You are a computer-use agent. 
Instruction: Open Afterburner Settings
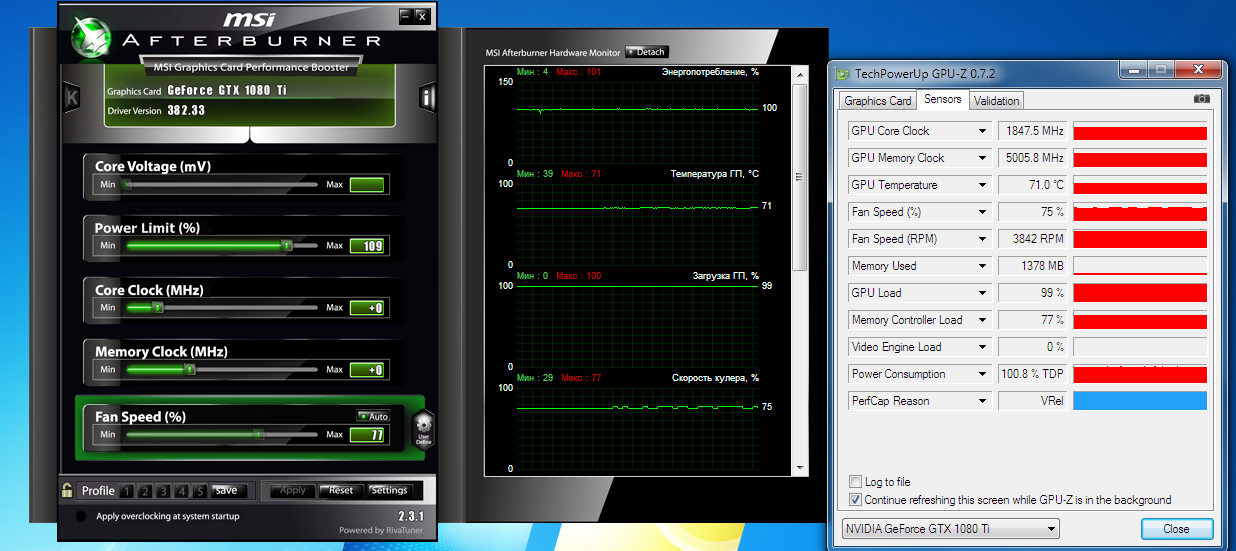[x=389, y=491]
